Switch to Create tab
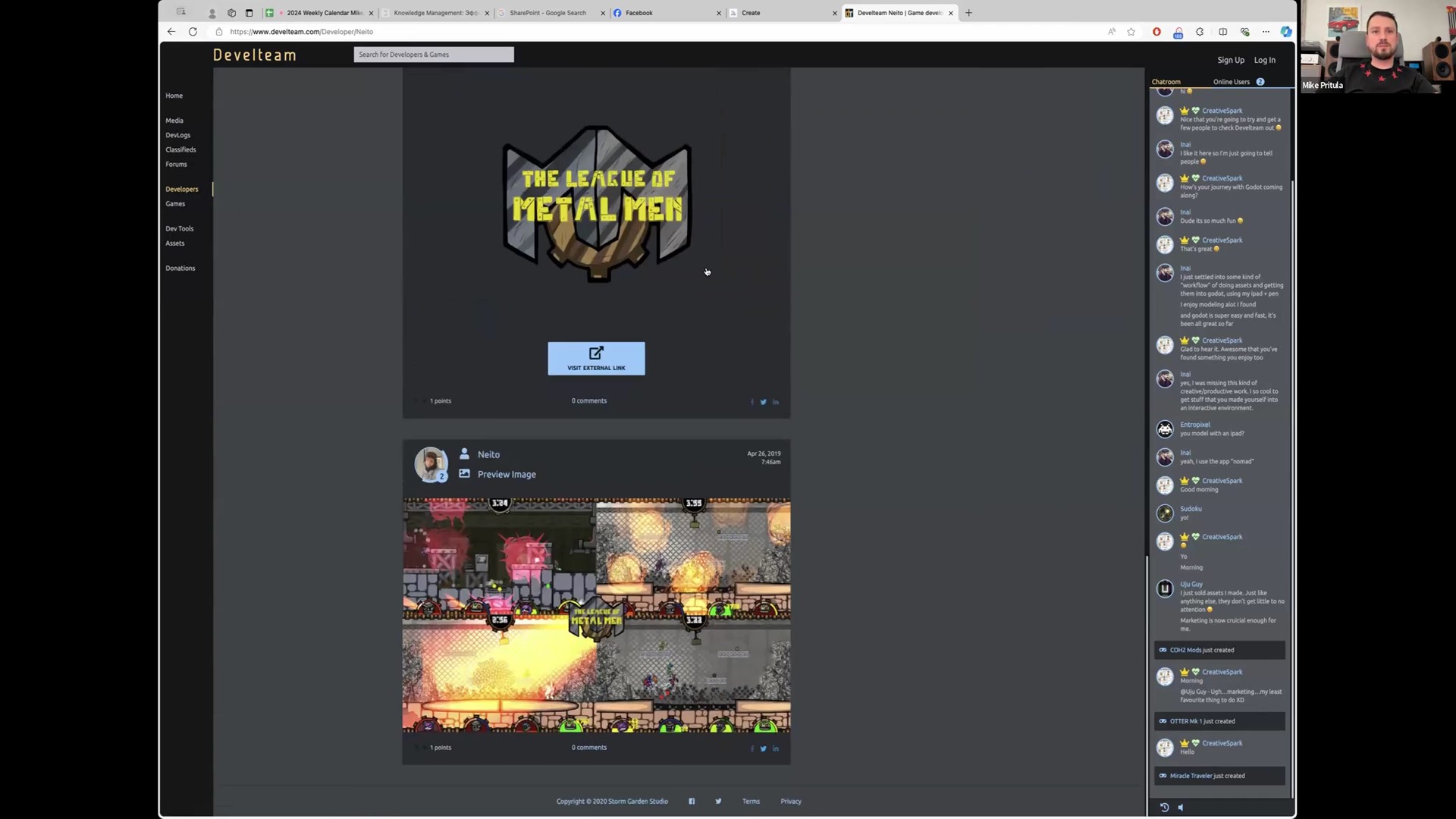The width and height of the screenshot is (1456, 819). tap(783, 13)
